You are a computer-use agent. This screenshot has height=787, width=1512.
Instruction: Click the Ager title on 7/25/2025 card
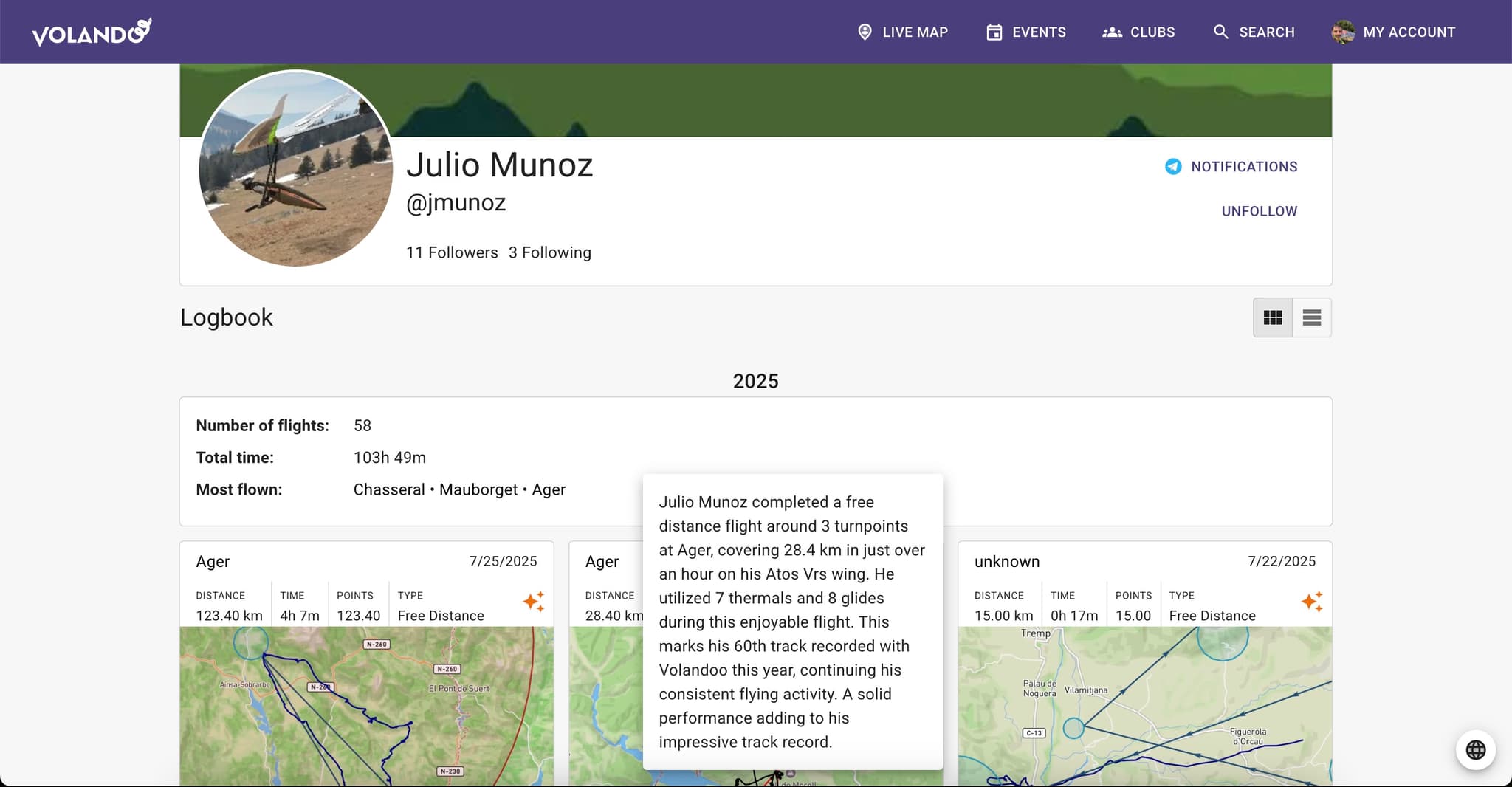point(213,561)
